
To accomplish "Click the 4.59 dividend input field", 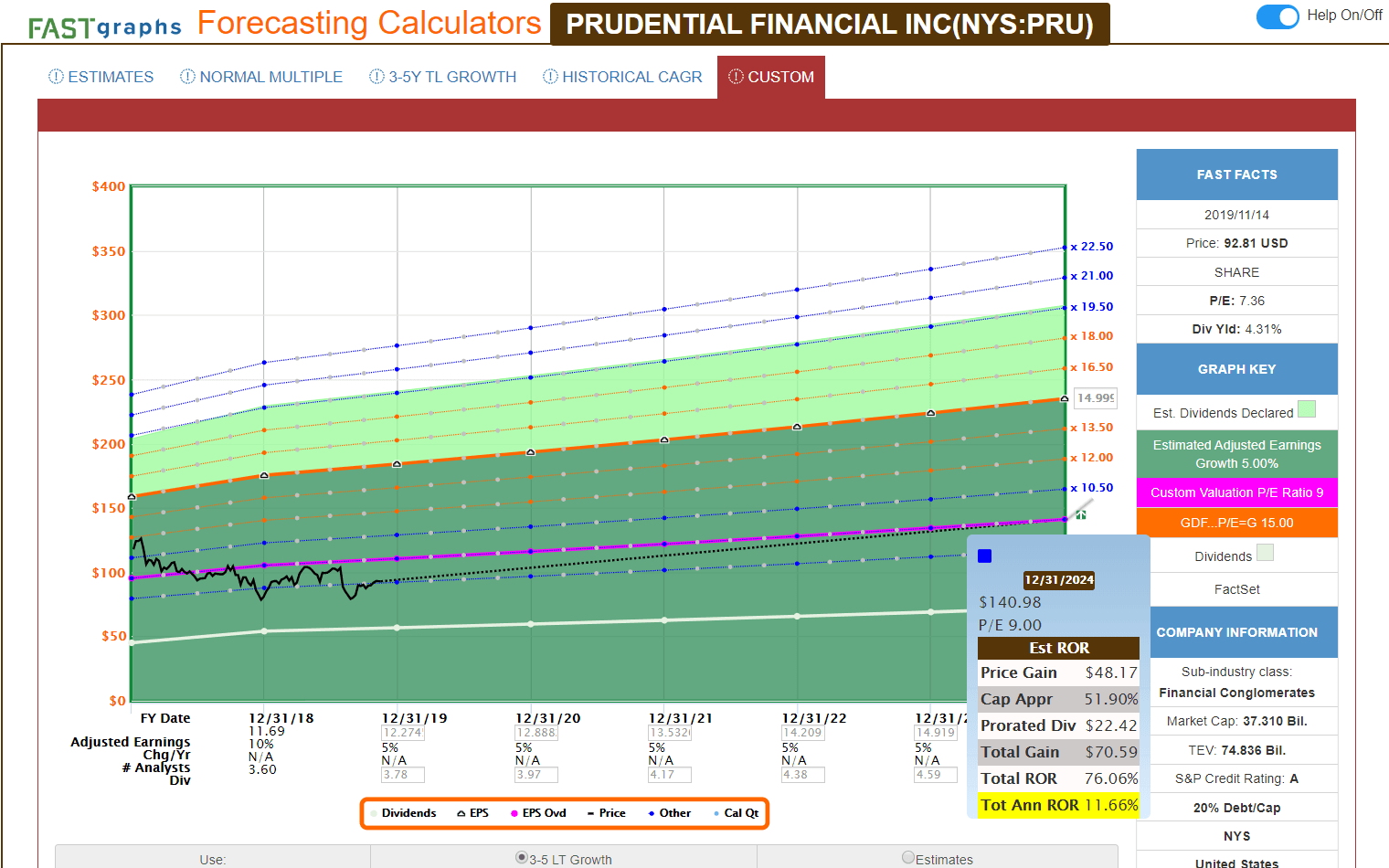I will pos(937,775).
